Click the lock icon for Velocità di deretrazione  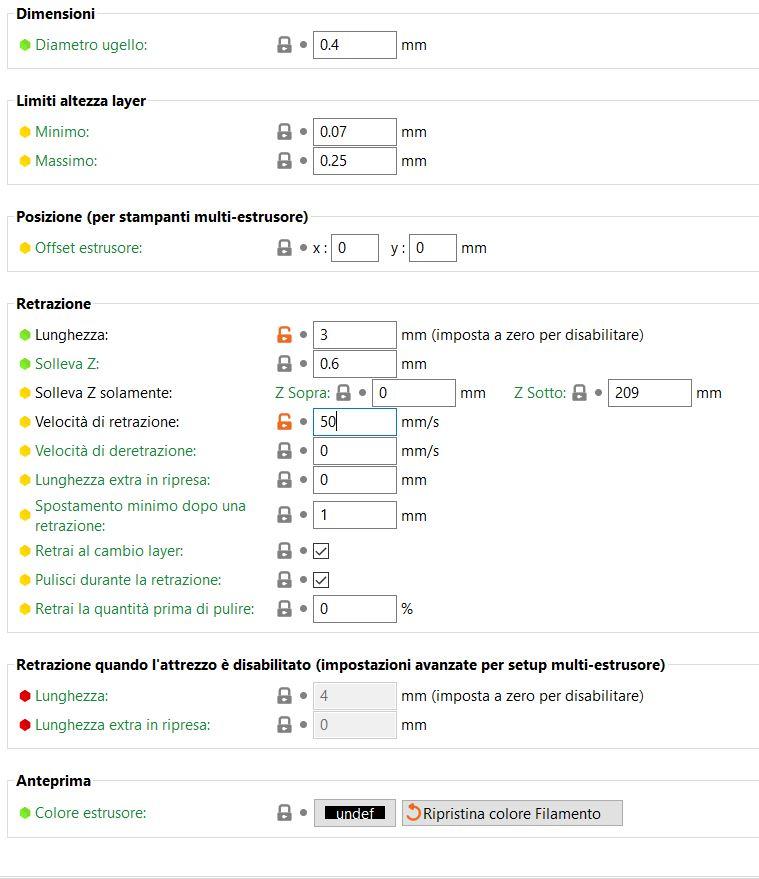tap(284, 451)
